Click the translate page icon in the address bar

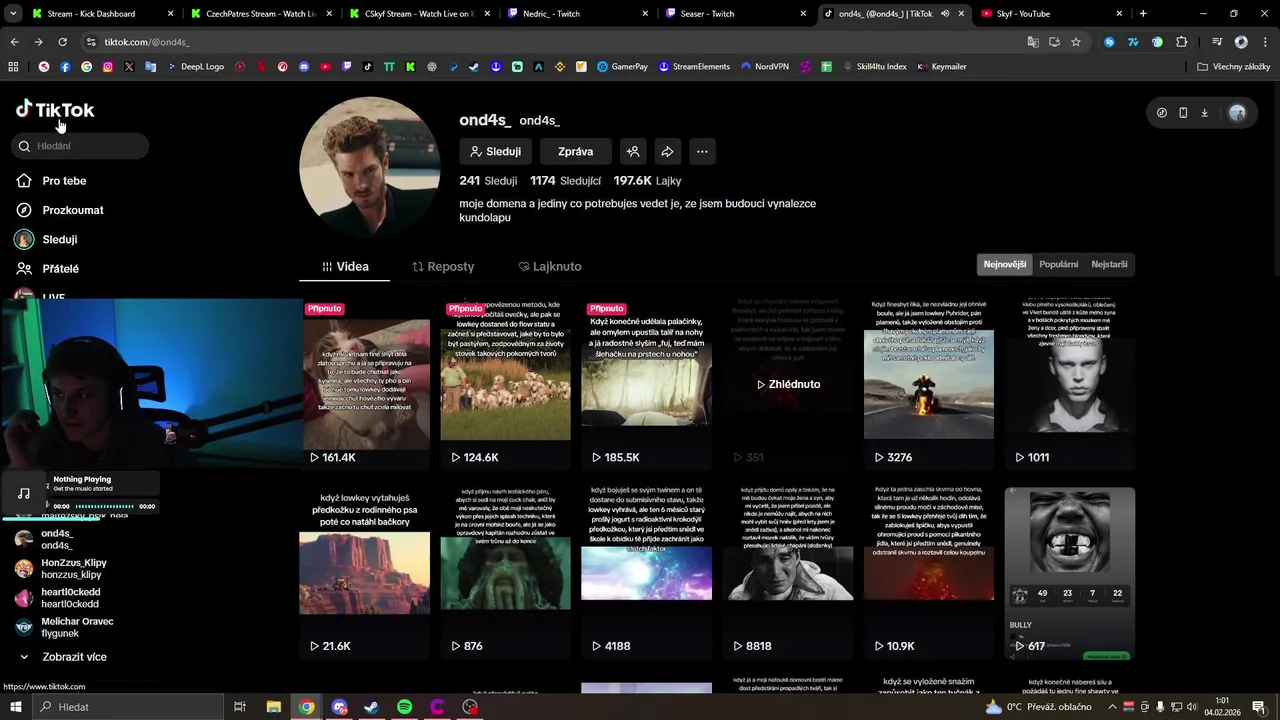[1033, 42]
